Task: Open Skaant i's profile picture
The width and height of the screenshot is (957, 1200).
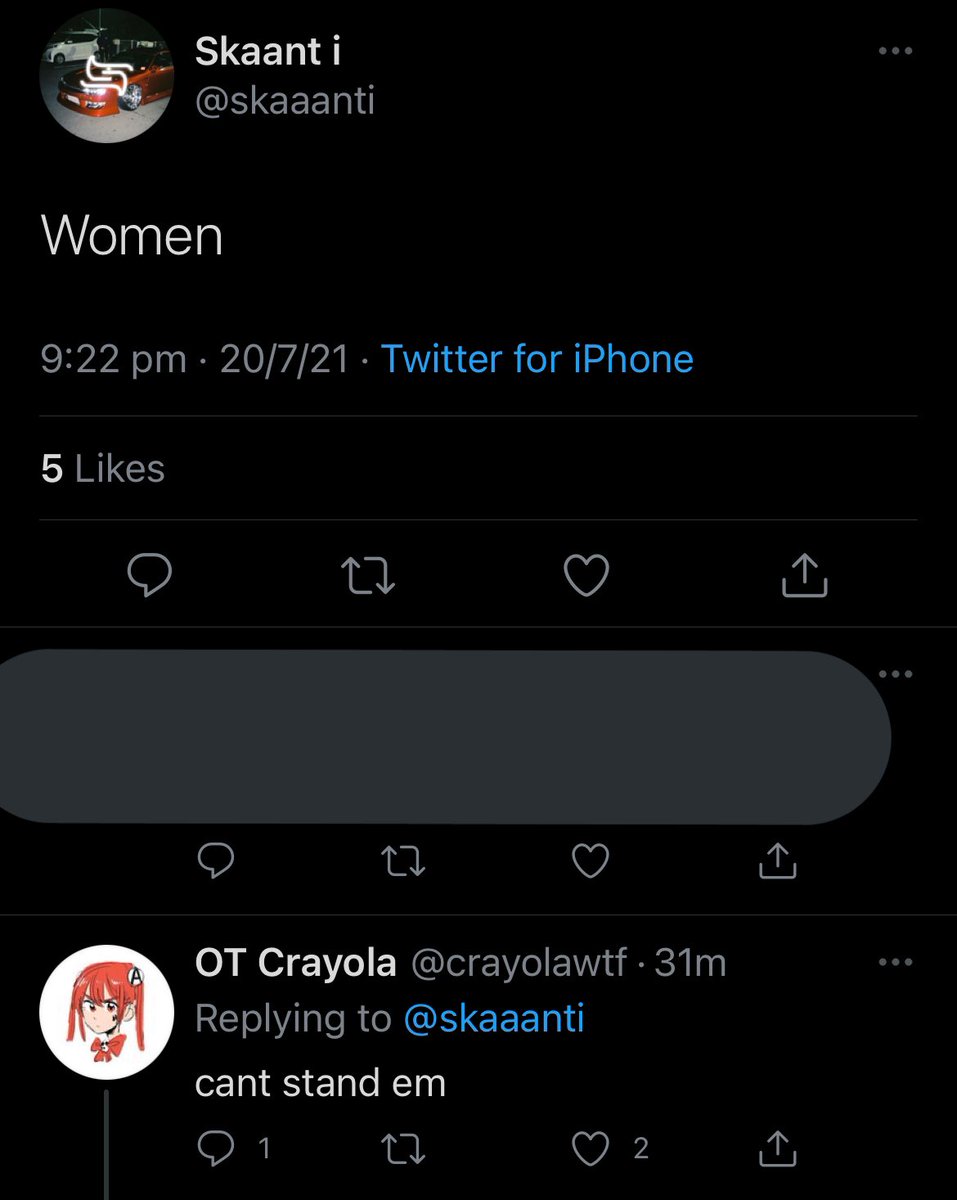Action: (x=108, y=78)
